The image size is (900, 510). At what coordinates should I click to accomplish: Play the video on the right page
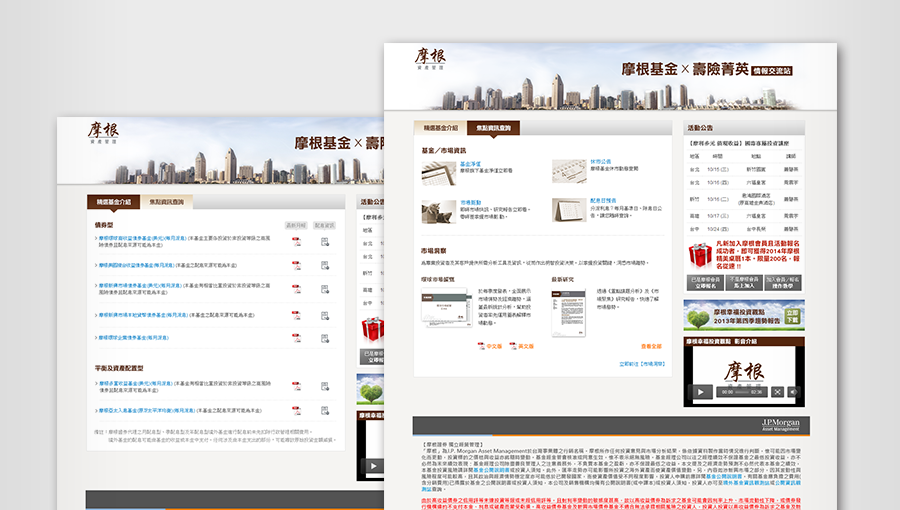point(700,392)
